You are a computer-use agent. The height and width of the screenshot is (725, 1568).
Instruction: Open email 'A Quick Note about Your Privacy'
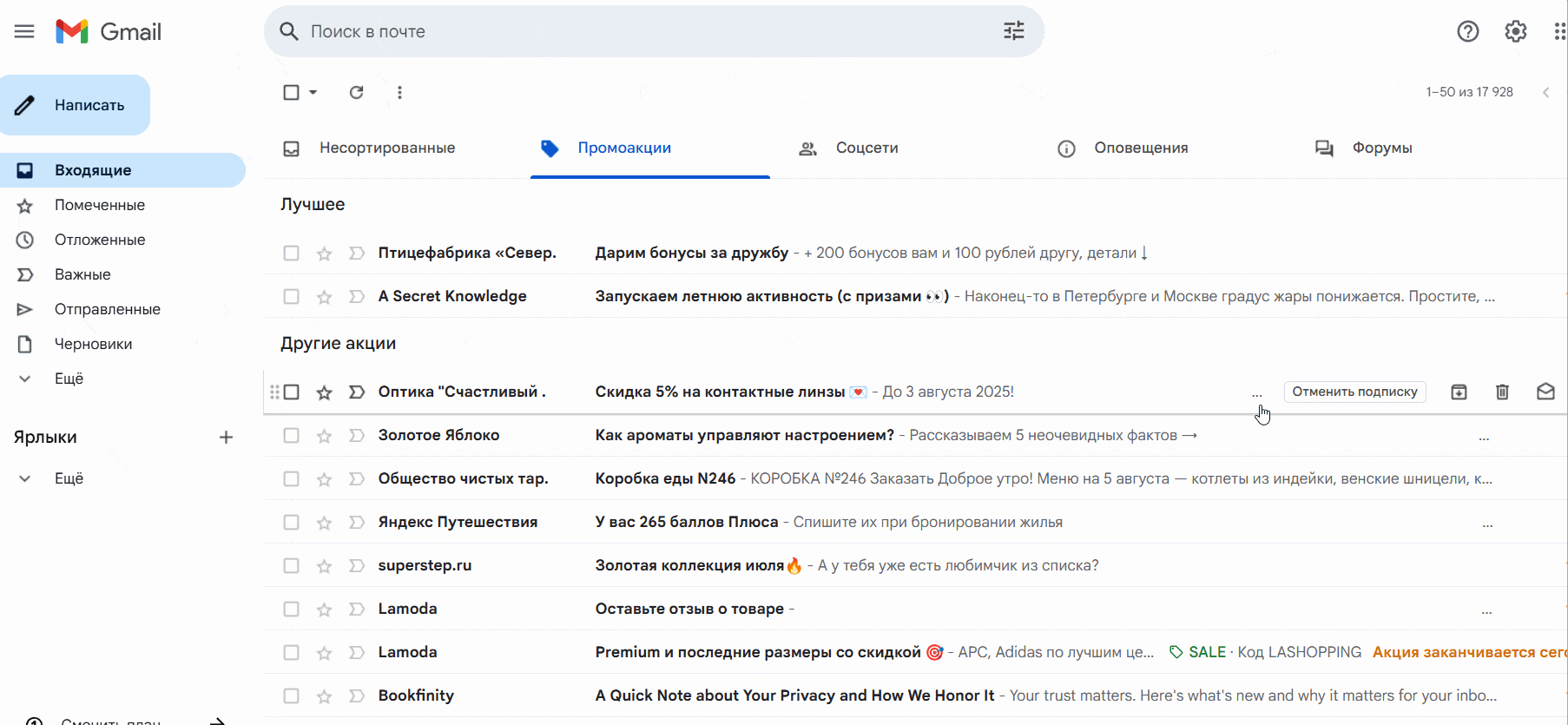click(795, 695)
